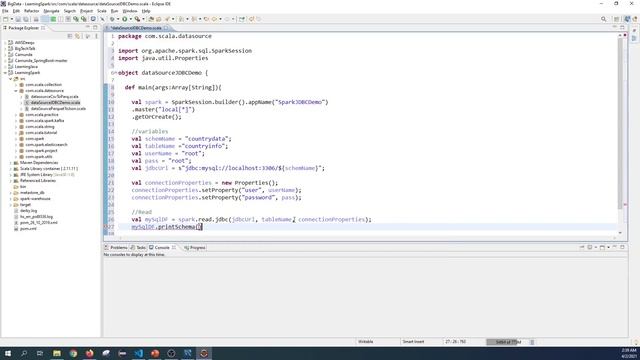Screen dimensions: 640x360
Task: Switch to the Scala perspective icon
Action: coord(627,19)
